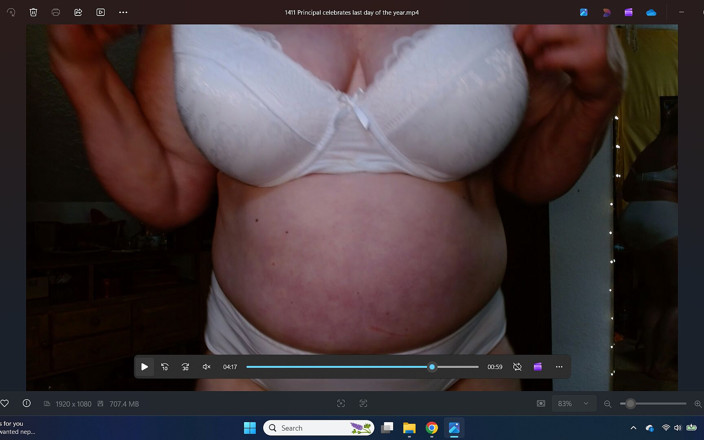Click the play button in video controls
Viewport: 704px width, 440px height.
145,367
